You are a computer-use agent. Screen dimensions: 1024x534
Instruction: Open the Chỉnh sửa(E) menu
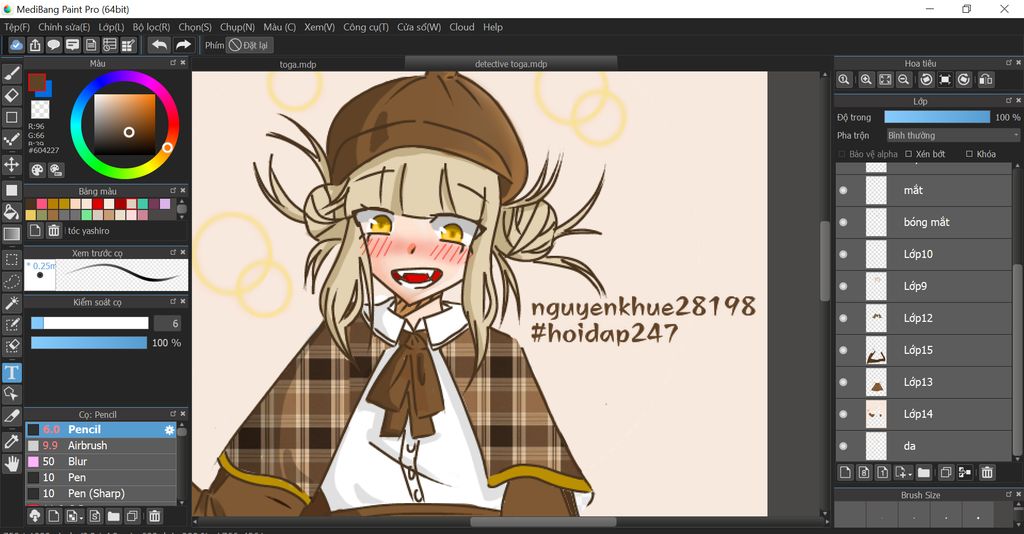(64, 27)
